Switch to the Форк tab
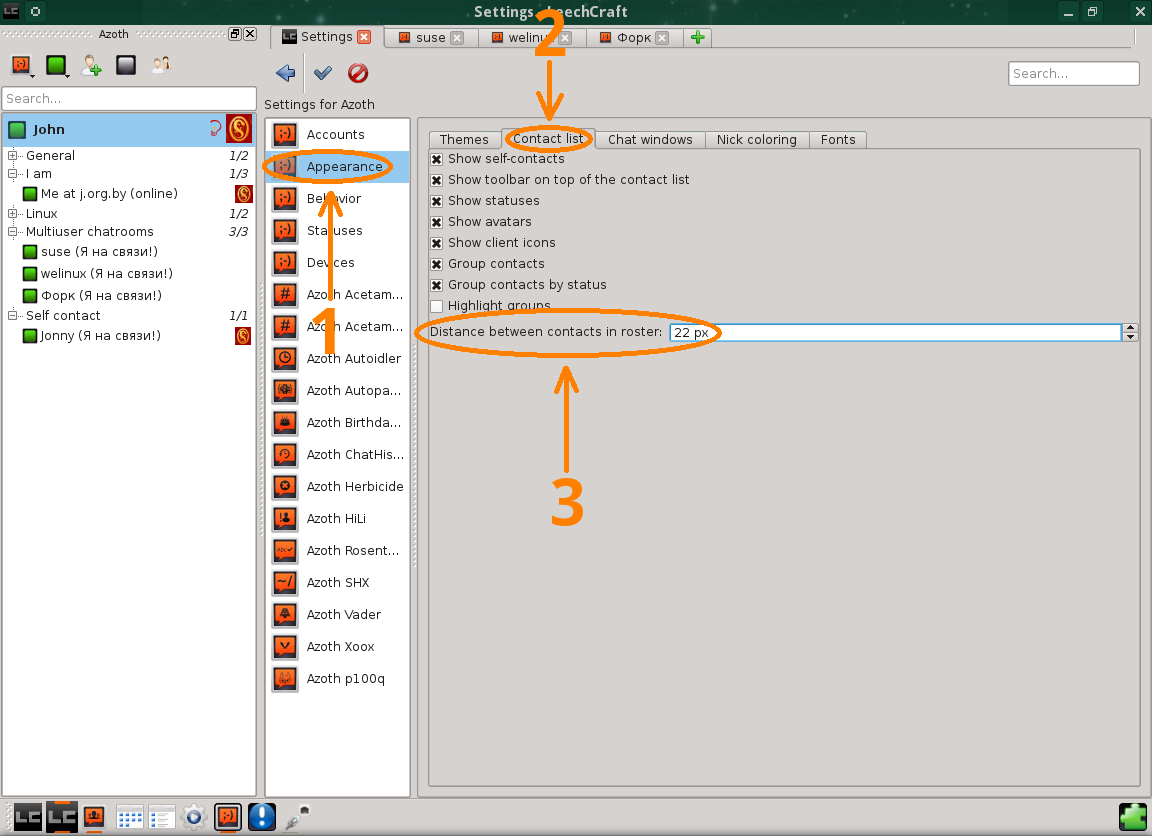1152x836 pixels. 634,37
